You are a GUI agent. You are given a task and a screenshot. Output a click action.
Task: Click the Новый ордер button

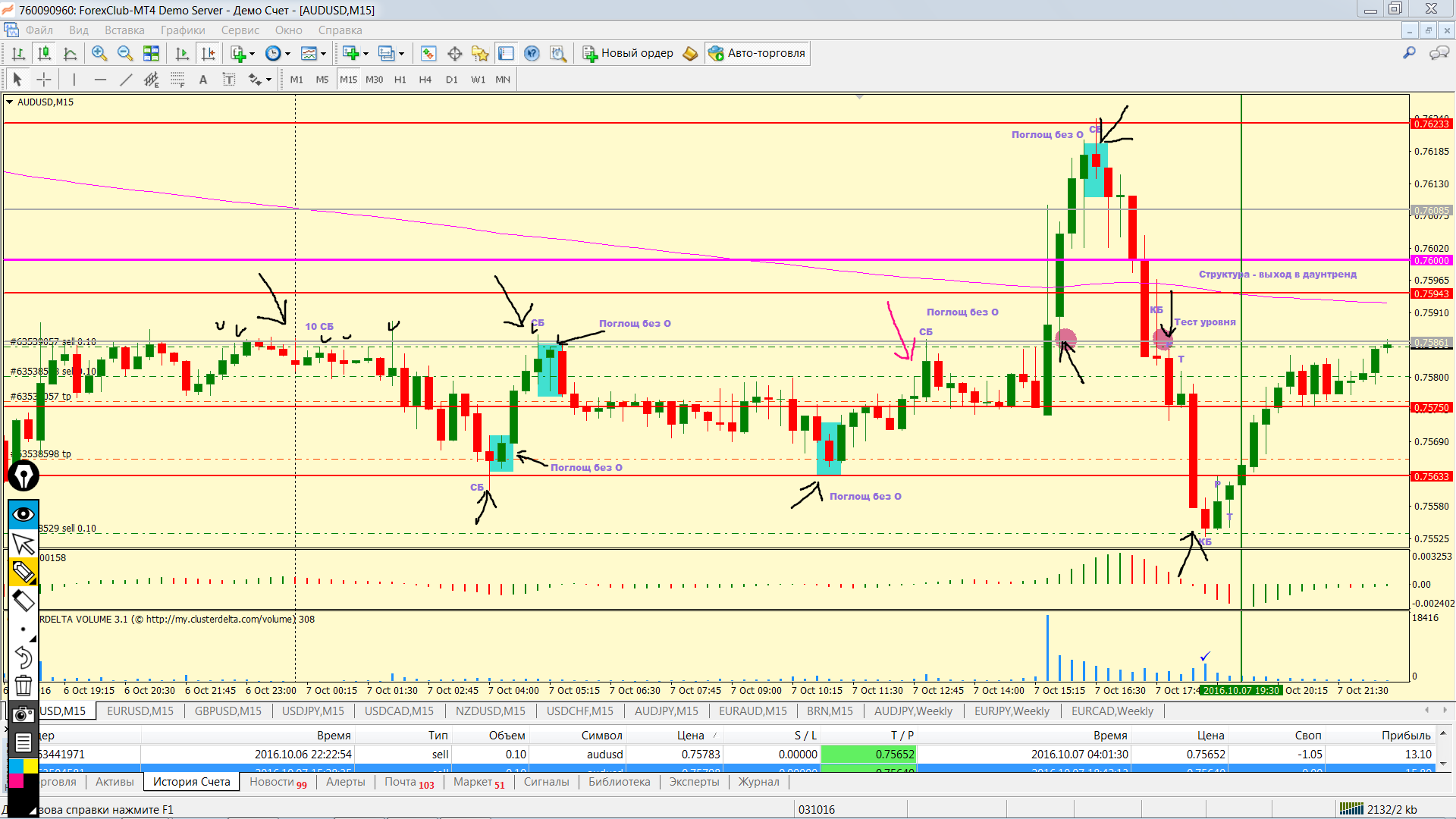[628, 53]
